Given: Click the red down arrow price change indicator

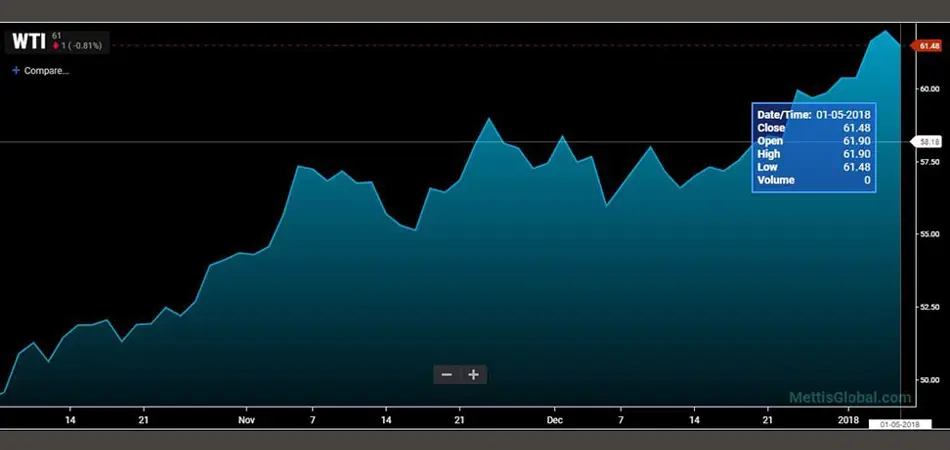Looking at the screenshot, I should tap(58, 47).
